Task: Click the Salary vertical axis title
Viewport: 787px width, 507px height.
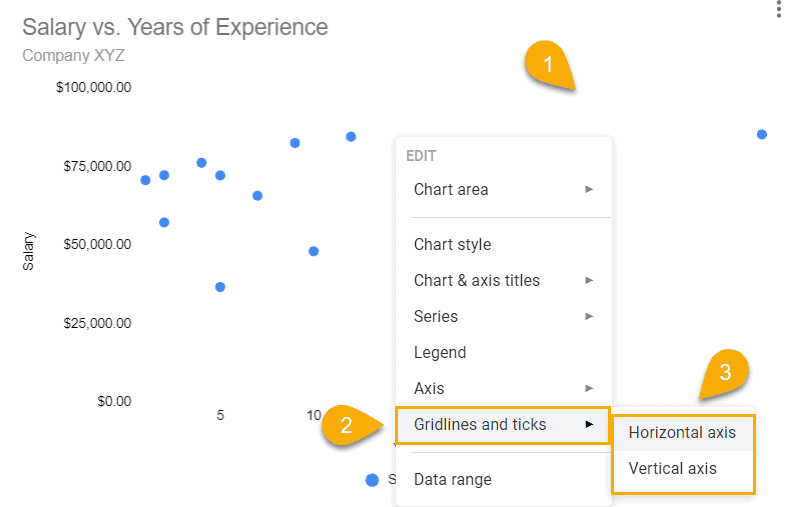Action: [x=29, y=251]
